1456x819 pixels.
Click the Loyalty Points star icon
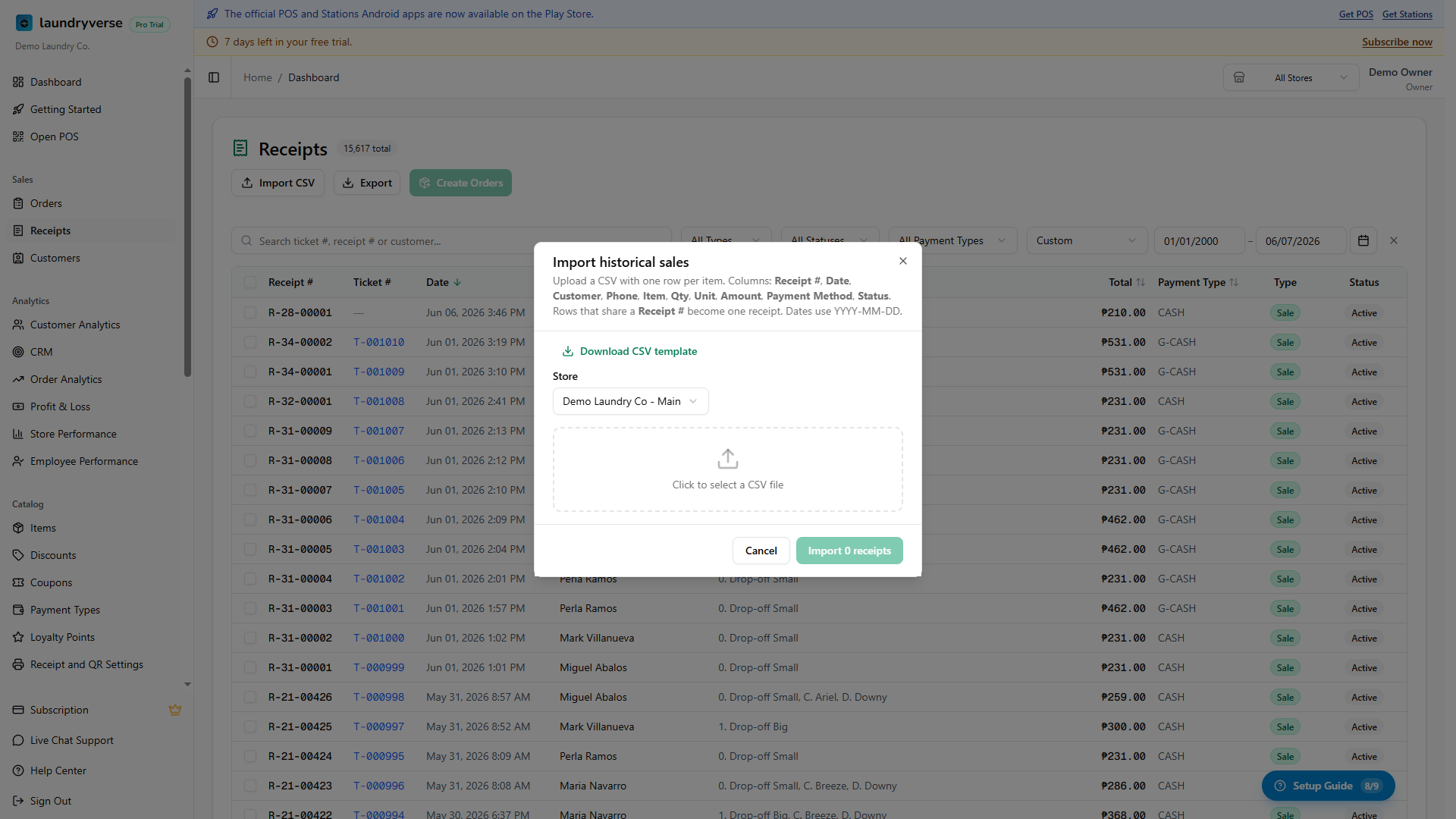18,637
